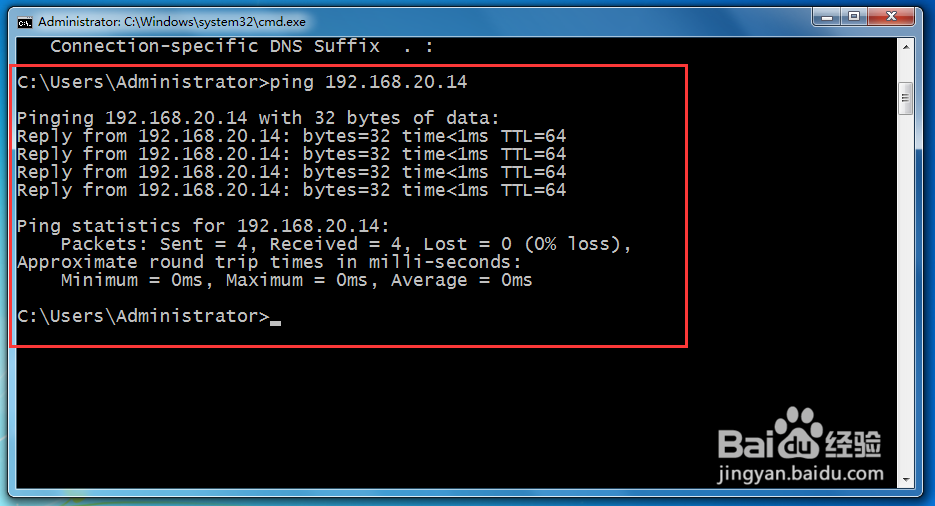Maximize the cmd.exe window
Image resolution: width=935 pixels, height=506 pixels.
click(854, 17)
